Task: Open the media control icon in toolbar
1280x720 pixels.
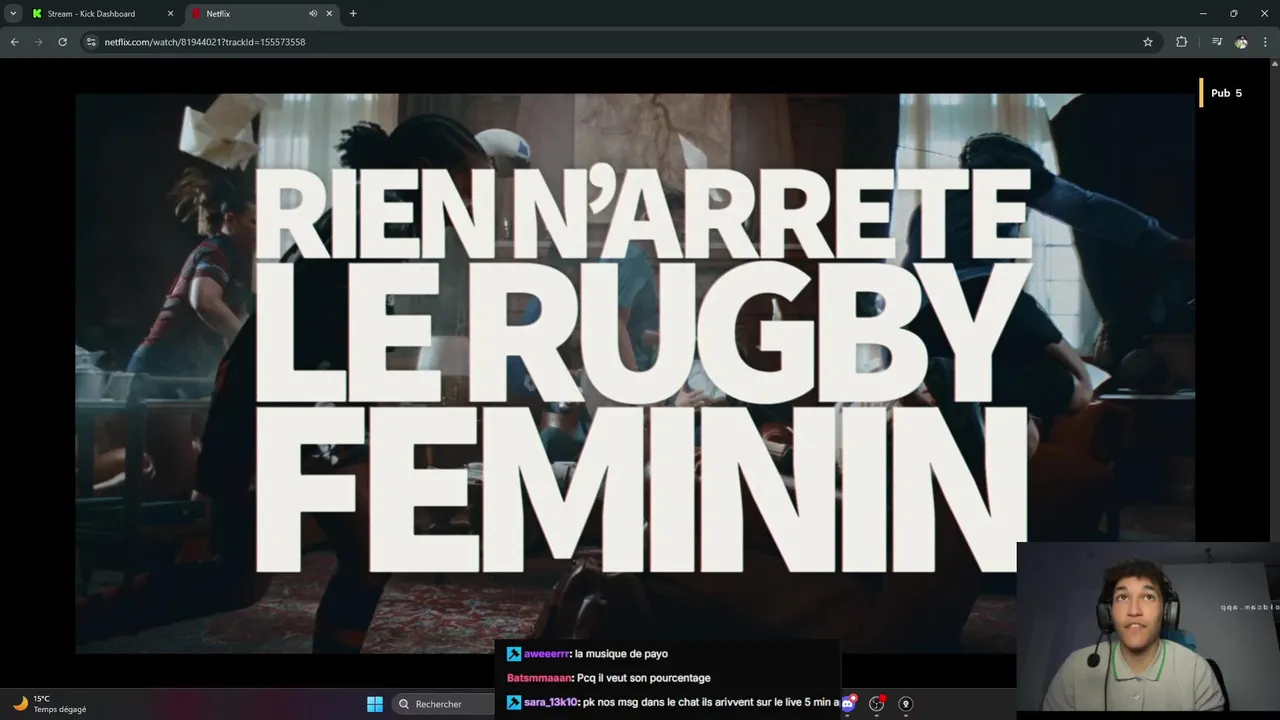Action: click(1216, 42)
